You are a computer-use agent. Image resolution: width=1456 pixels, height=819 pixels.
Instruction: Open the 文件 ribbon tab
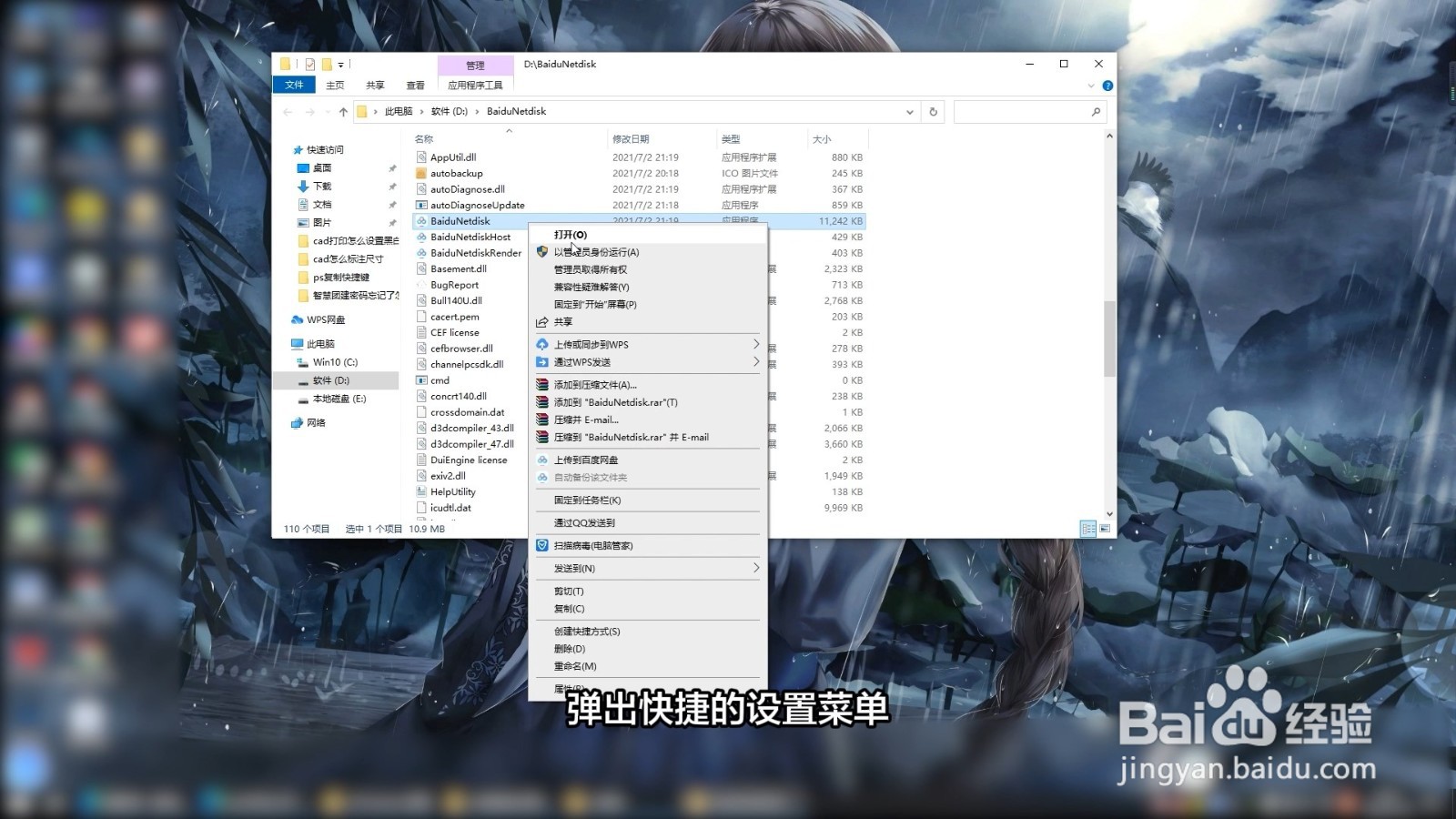click(294, 85)
